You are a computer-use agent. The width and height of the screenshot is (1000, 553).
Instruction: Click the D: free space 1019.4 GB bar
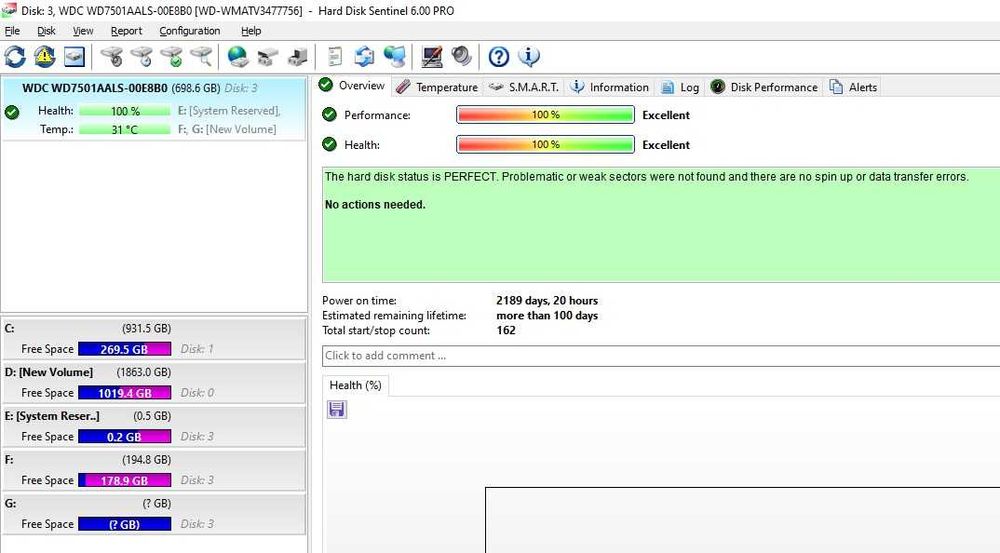tap(124, 393)
